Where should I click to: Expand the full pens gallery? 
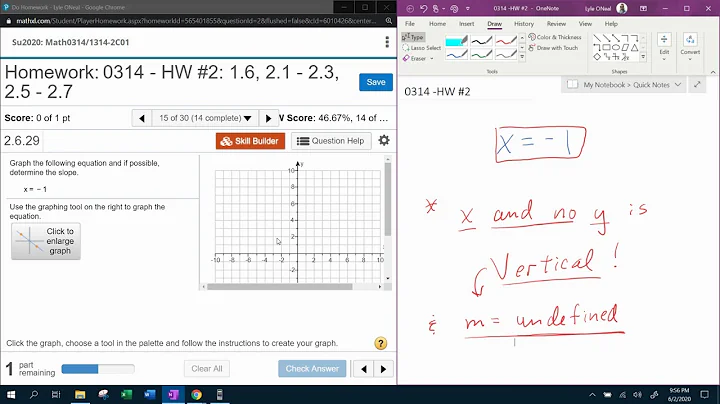click(522, 57)
